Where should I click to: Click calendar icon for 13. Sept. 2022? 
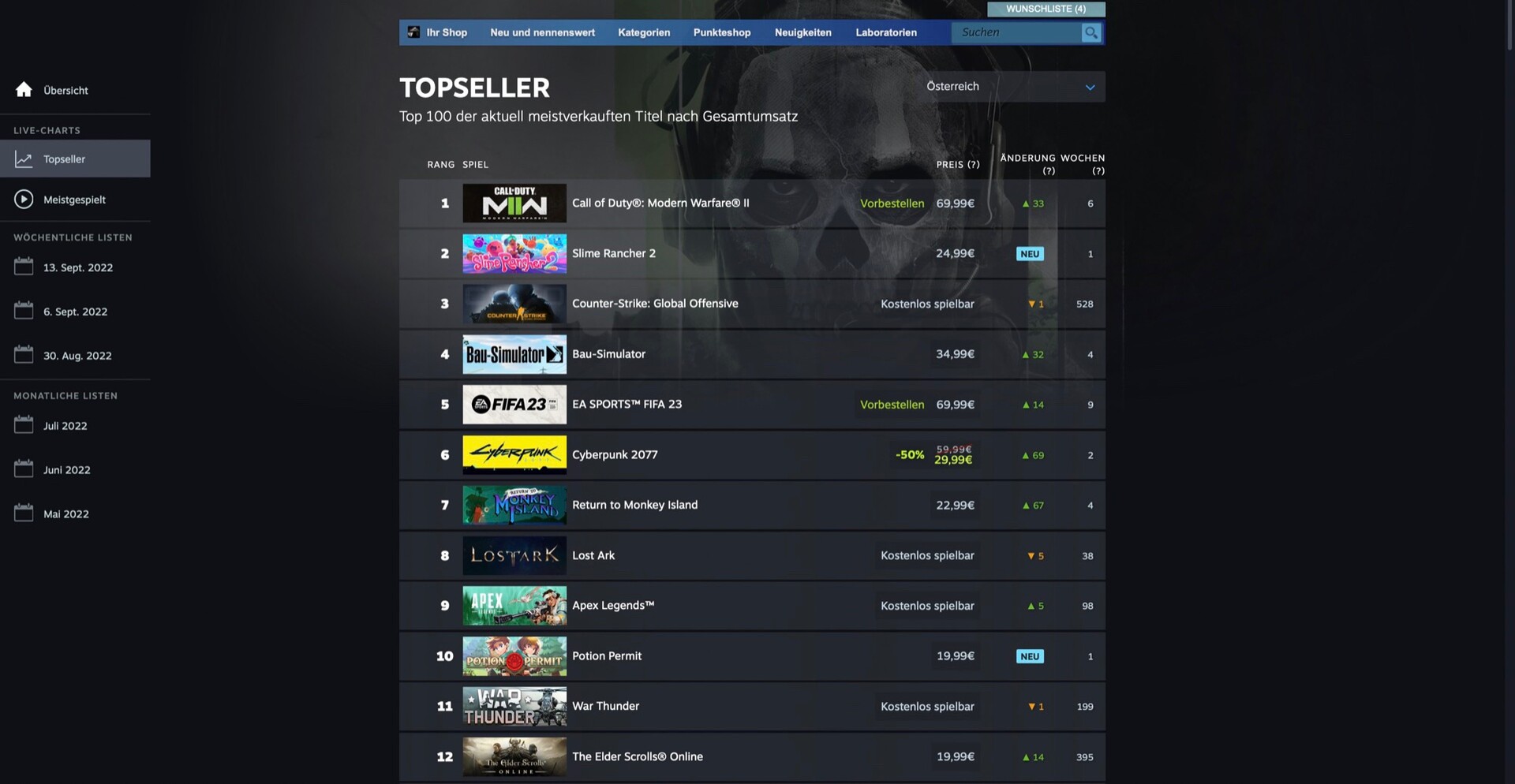24,267
